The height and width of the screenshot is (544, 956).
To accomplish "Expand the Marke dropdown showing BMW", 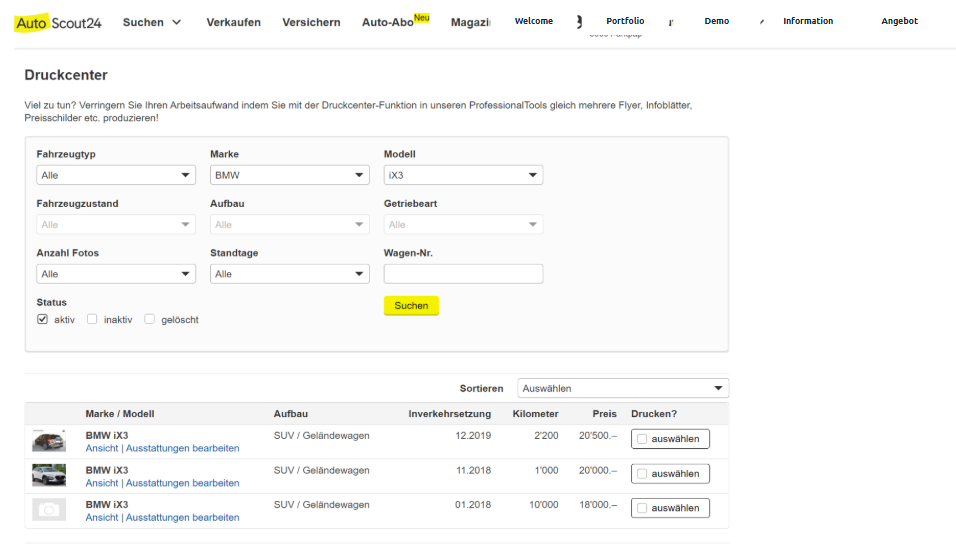I will coord(290,175).
